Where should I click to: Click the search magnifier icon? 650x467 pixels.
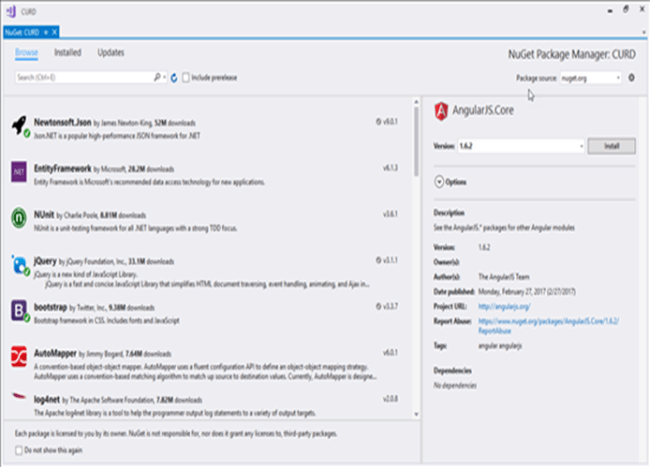[158, 77]
